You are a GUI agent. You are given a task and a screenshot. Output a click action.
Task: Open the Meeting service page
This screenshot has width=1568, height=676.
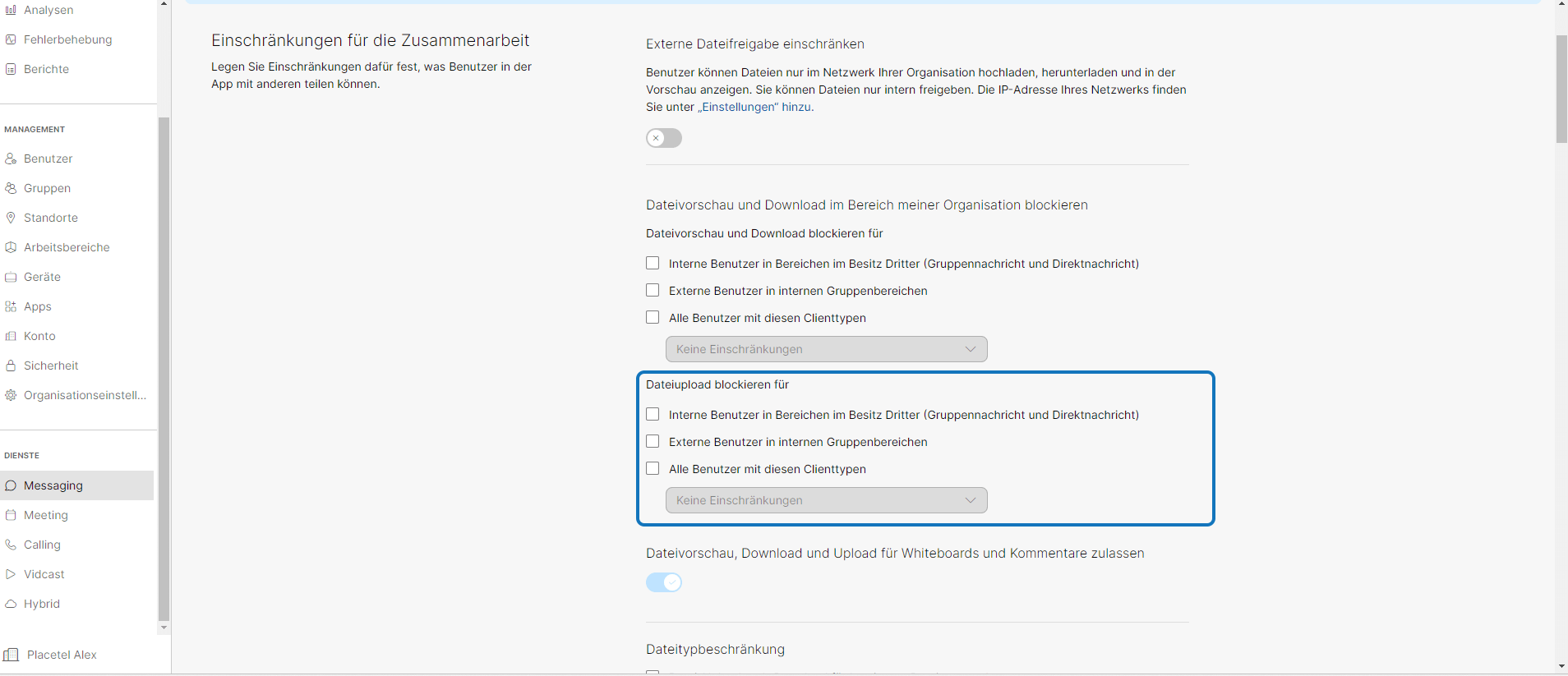coord(46,515)
